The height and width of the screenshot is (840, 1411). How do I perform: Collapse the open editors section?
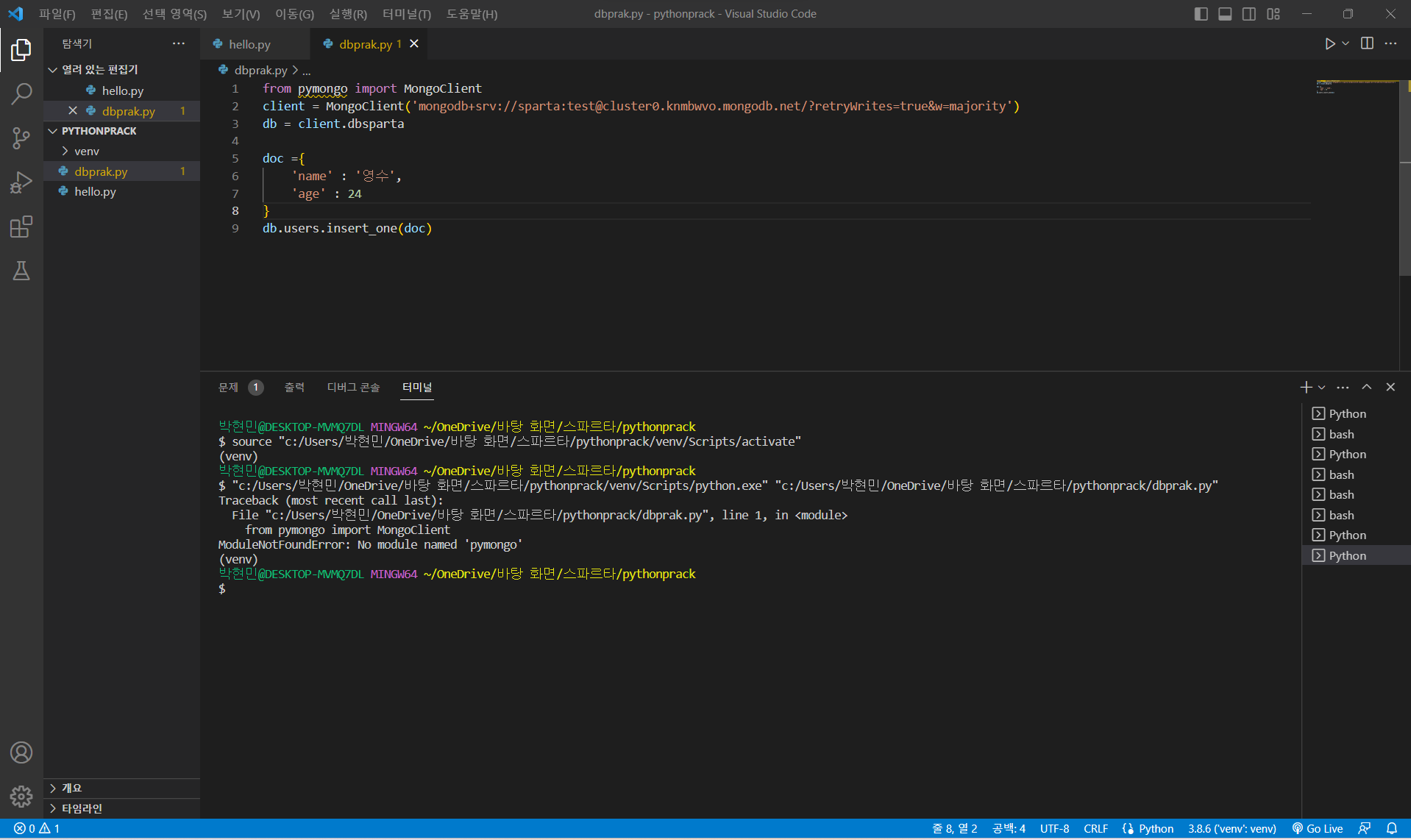[121, 69]
